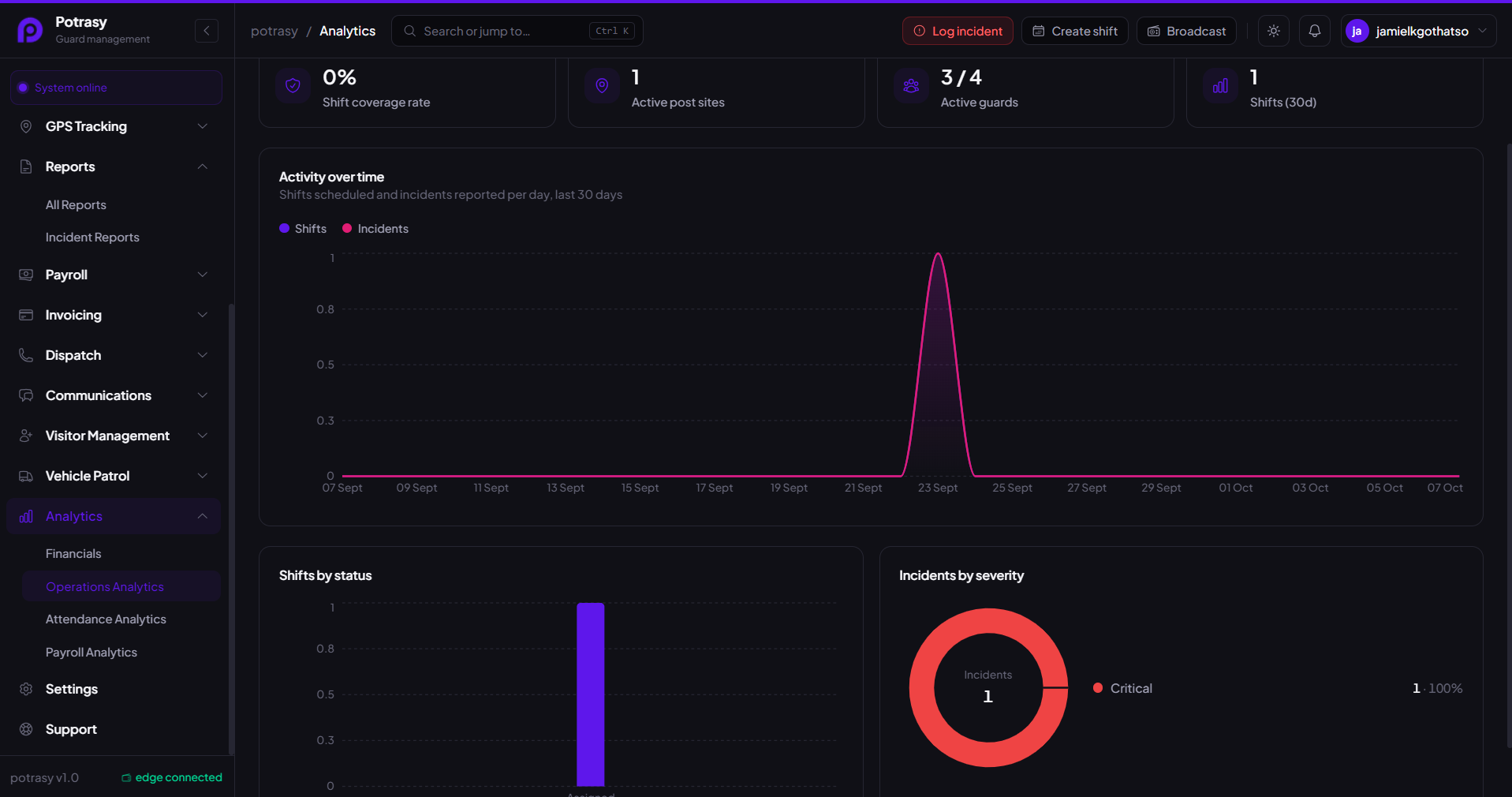Expand the Vehicle Patrol section
The width and height of the screenshot is (1512, 797).
pos(203,476)
